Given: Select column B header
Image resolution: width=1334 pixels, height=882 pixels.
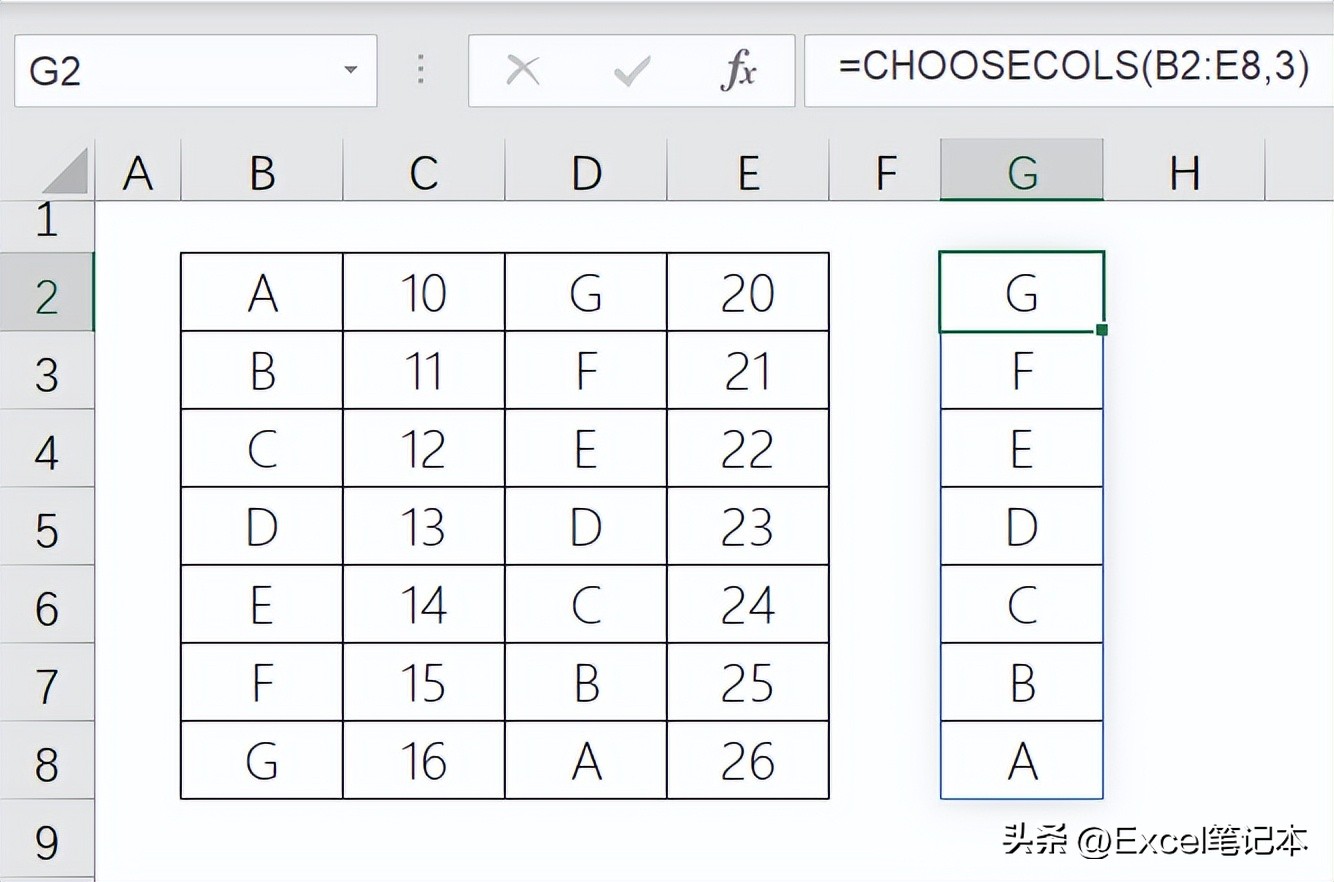Looking at the screenshot, I should [262, 173].
